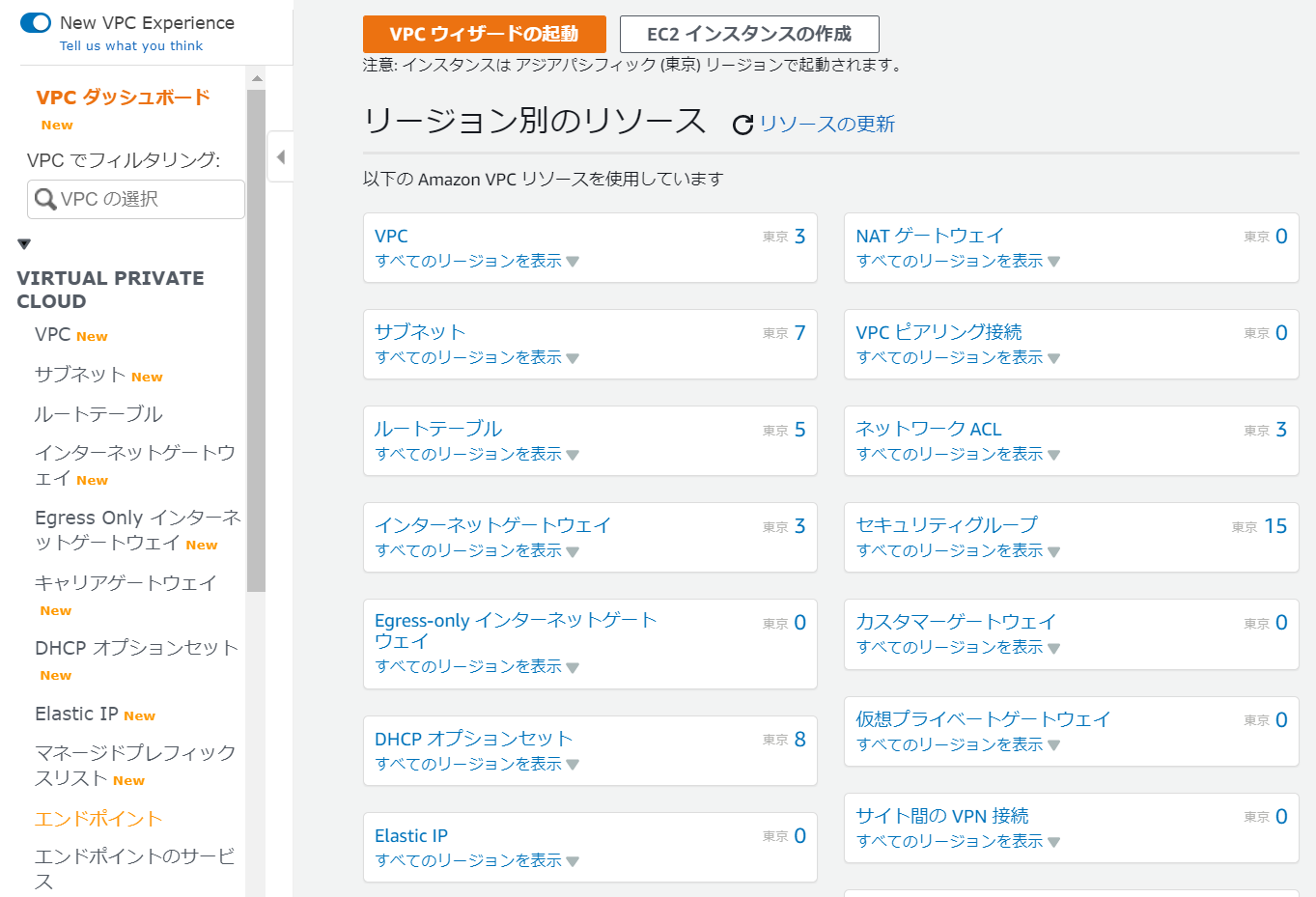Click the ルートテーブル count 5
The width and height of the screenshot is (1316, 897).
coord(799,430)
